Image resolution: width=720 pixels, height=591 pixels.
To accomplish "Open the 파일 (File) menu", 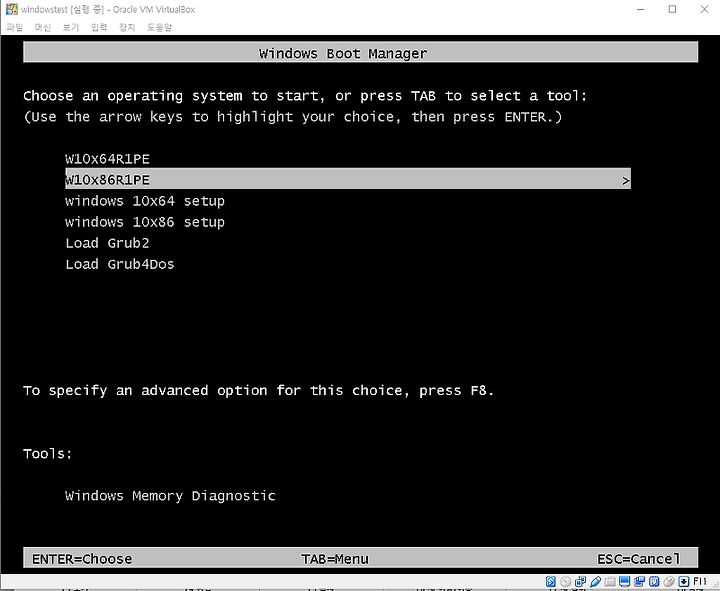I will [x=15, y=28].
